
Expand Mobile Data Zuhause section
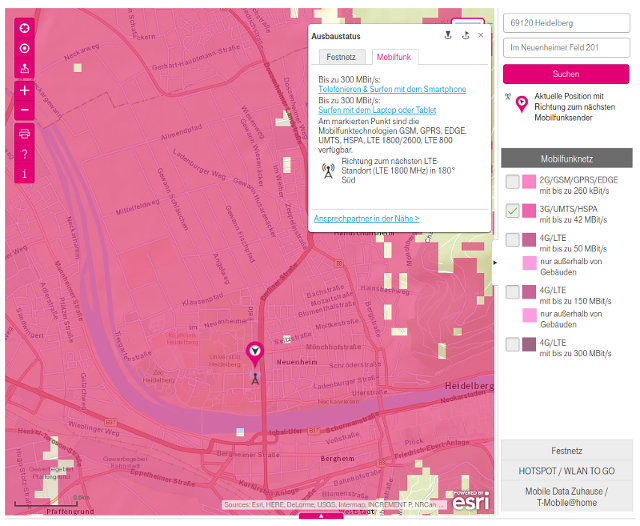coord(566,497)
